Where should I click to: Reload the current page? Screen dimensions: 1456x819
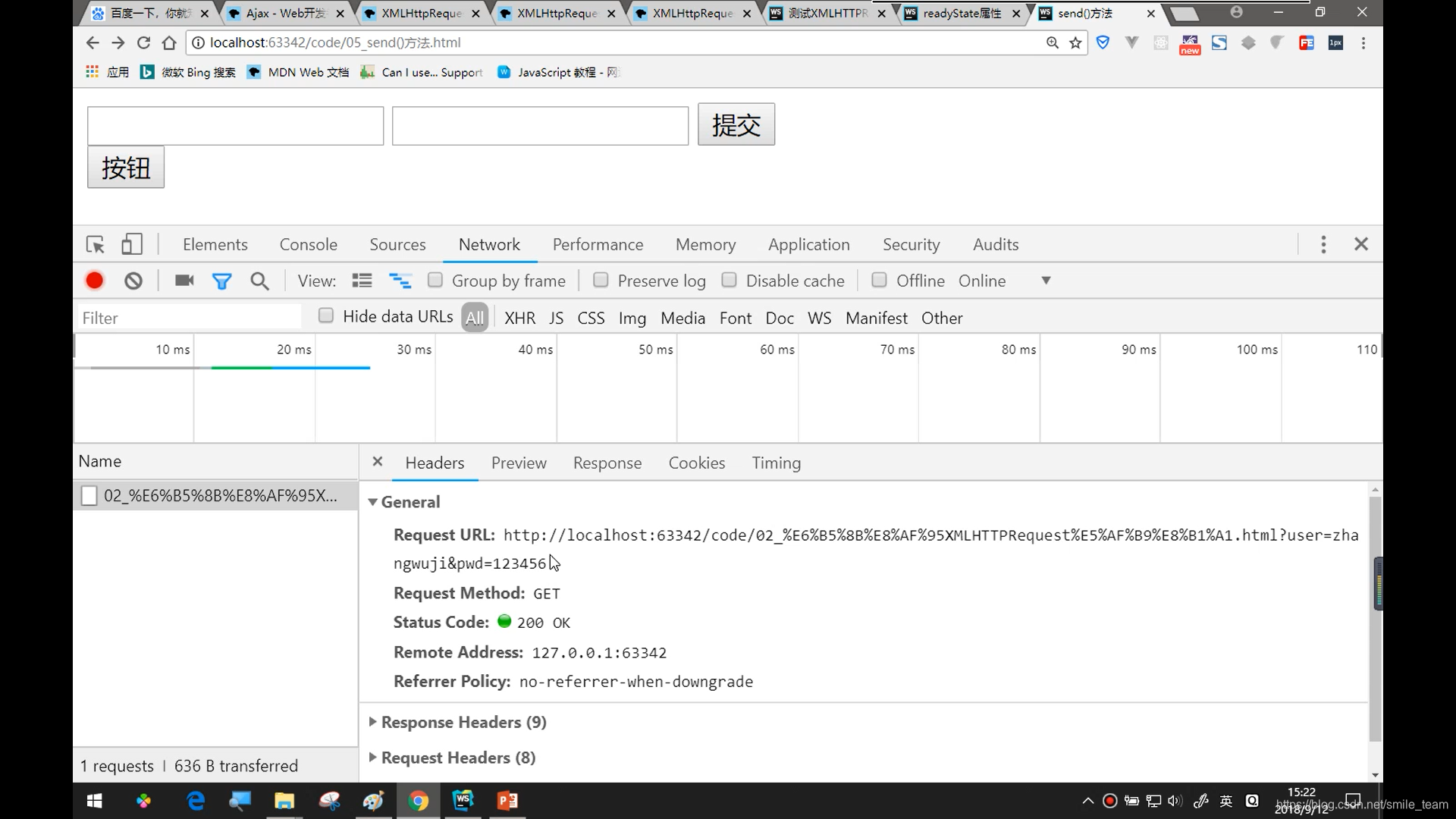(x=143, y=43)
